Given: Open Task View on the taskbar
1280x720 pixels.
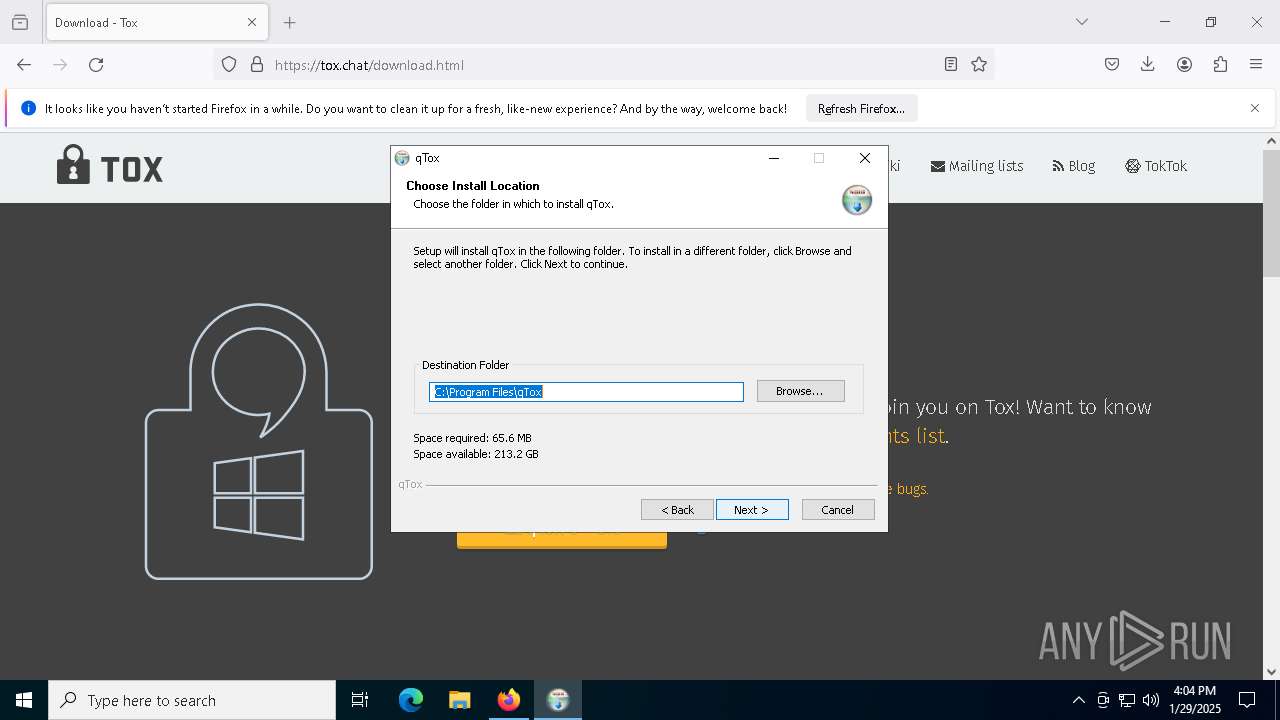Looking at the screenshot, I should click(x=360, y=700).
